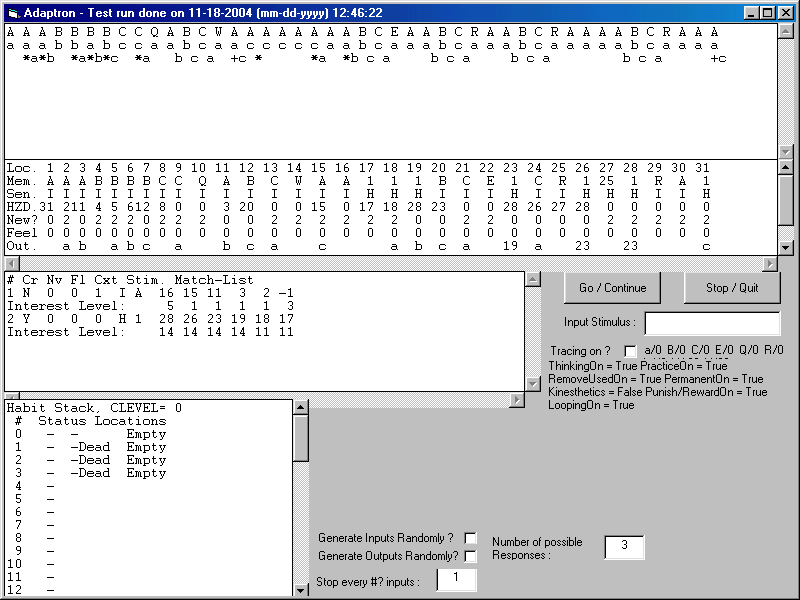Click the right arrow of the memory table horizontal scrollbar
This screenshot has width=800, height=600.
tap(770, 263)
